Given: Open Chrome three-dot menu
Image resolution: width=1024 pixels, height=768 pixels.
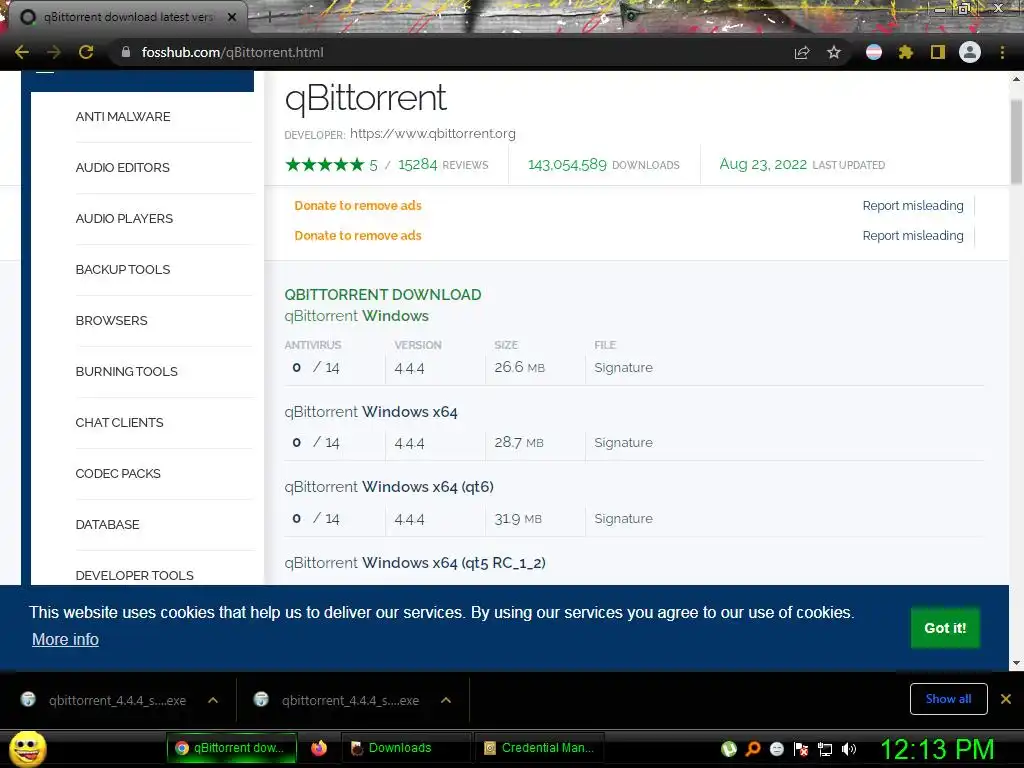Looking at the screenshot, I should [x=1002, y=52].
